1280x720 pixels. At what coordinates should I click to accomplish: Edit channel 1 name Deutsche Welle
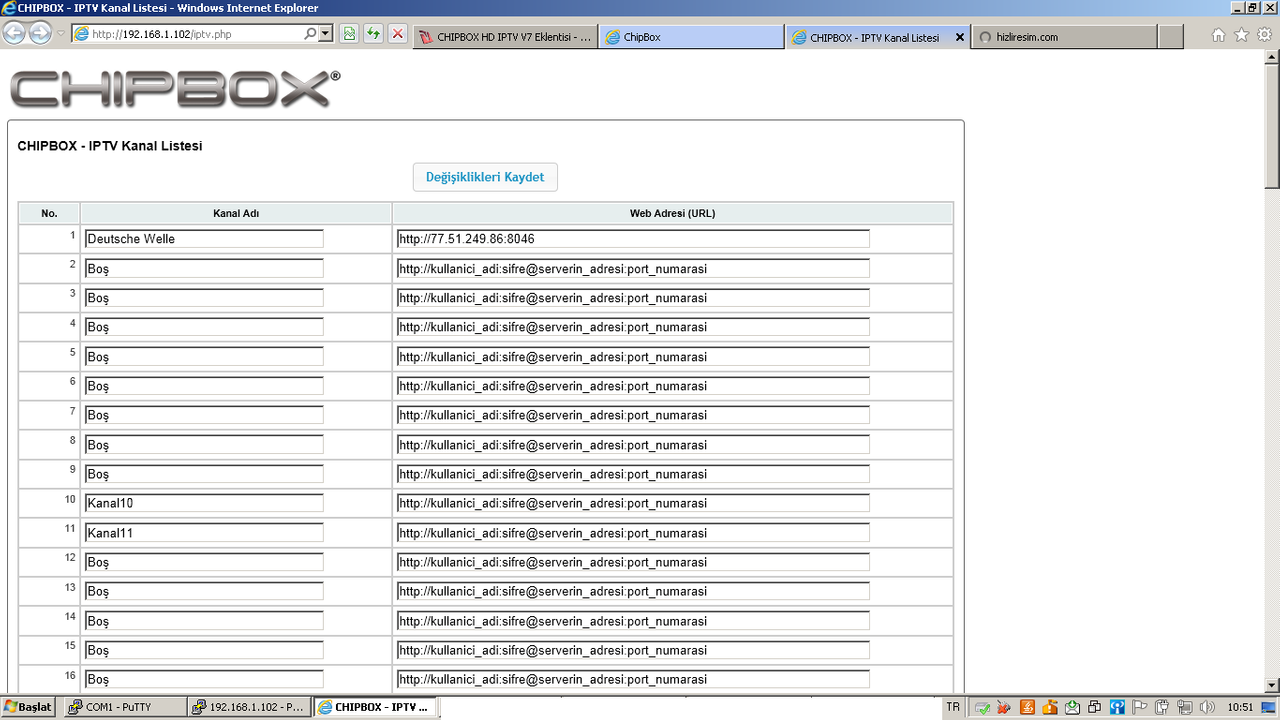click(204, 239)
